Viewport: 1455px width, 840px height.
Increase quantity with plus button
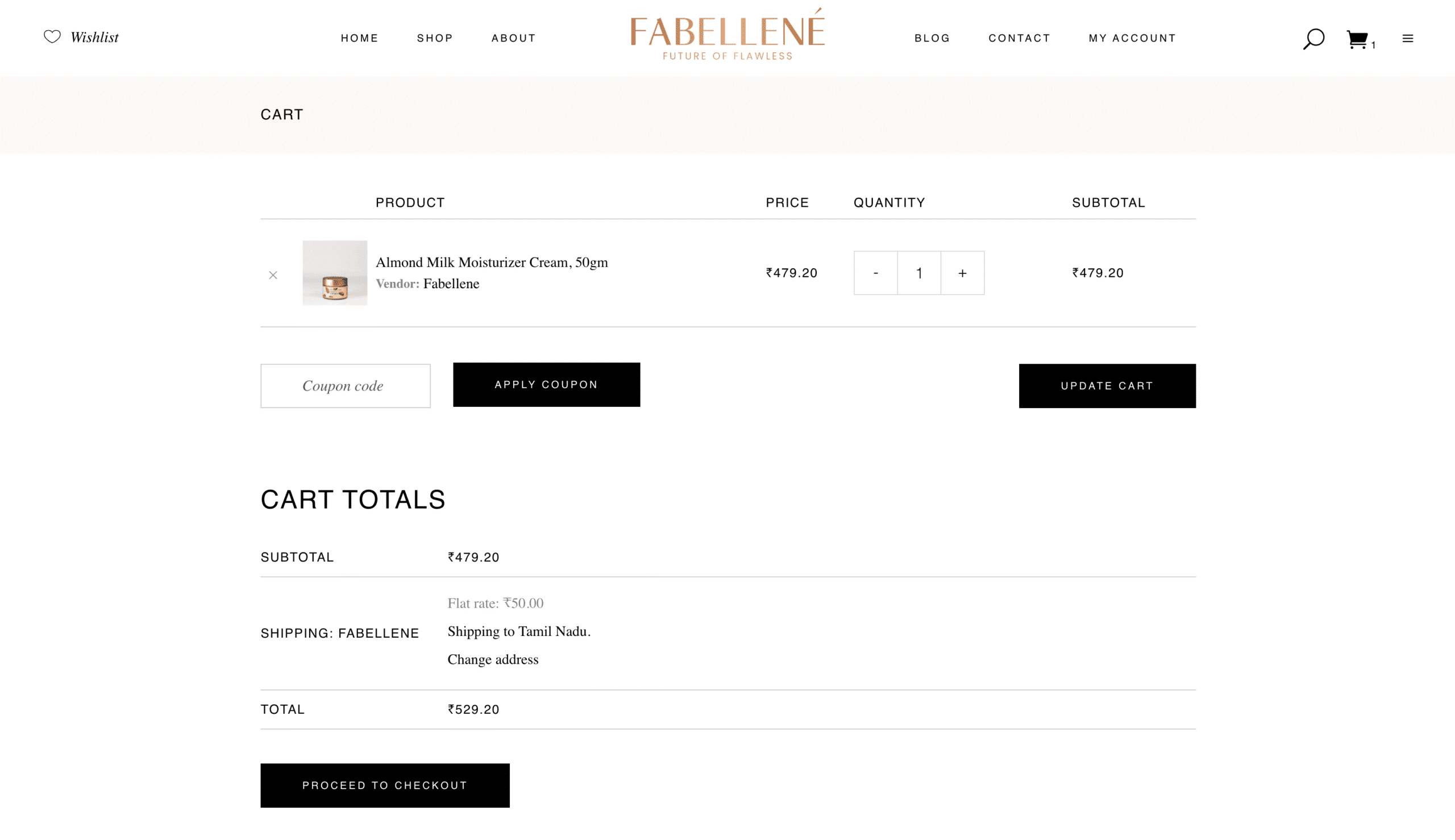(x=962, y=273)
